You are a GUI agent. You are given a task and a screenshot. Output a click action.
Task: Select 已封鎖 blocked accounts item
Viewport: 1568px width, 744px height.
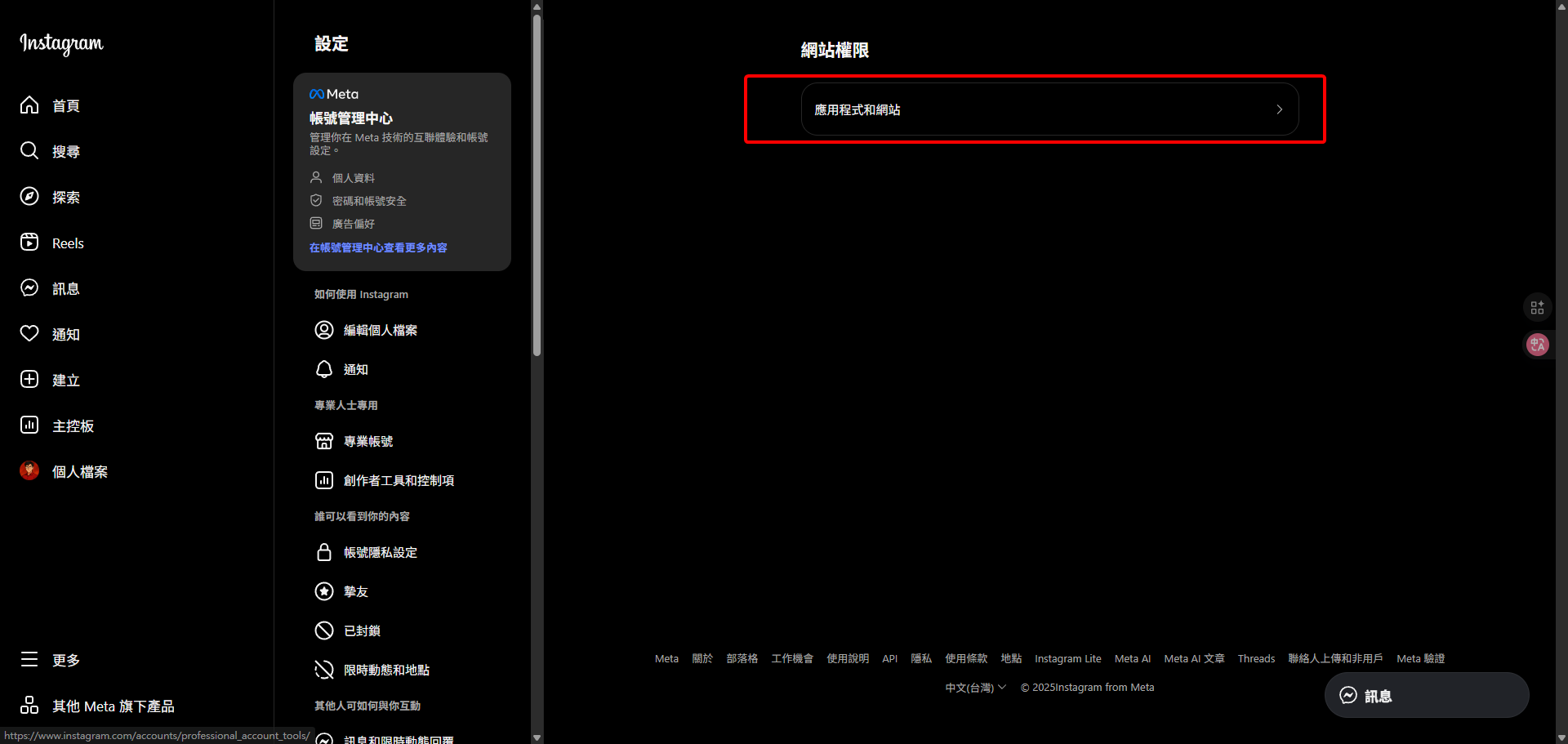point(362,630)
